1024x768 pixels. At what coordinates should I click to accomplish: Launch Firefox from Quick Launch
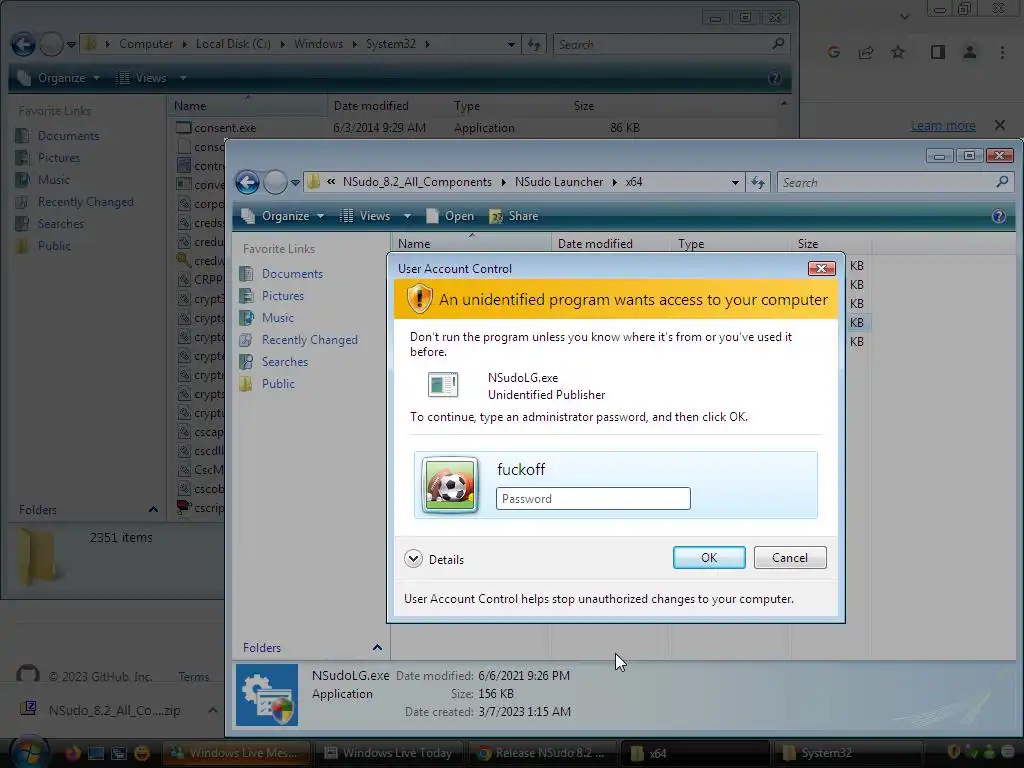(72, 753)
